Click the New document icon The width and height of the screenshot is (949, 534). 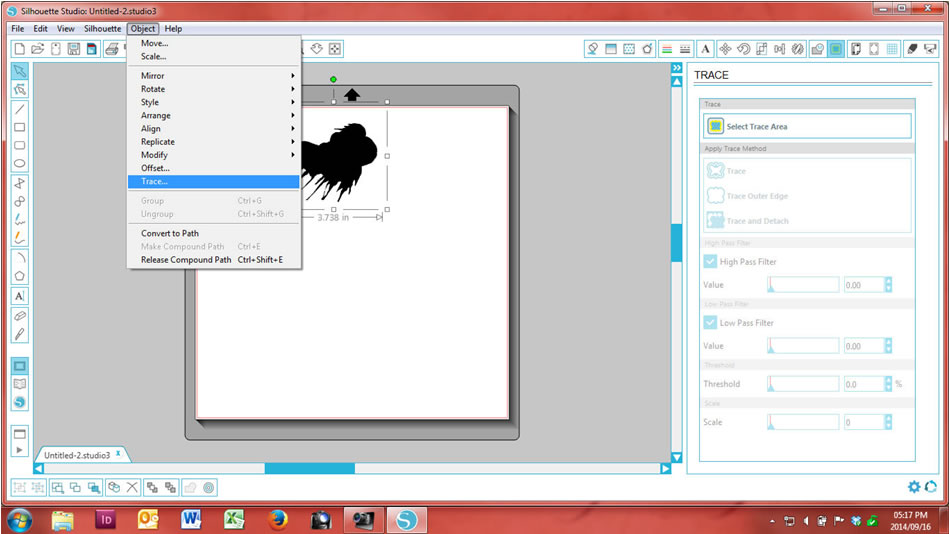[x=19, y=49]
